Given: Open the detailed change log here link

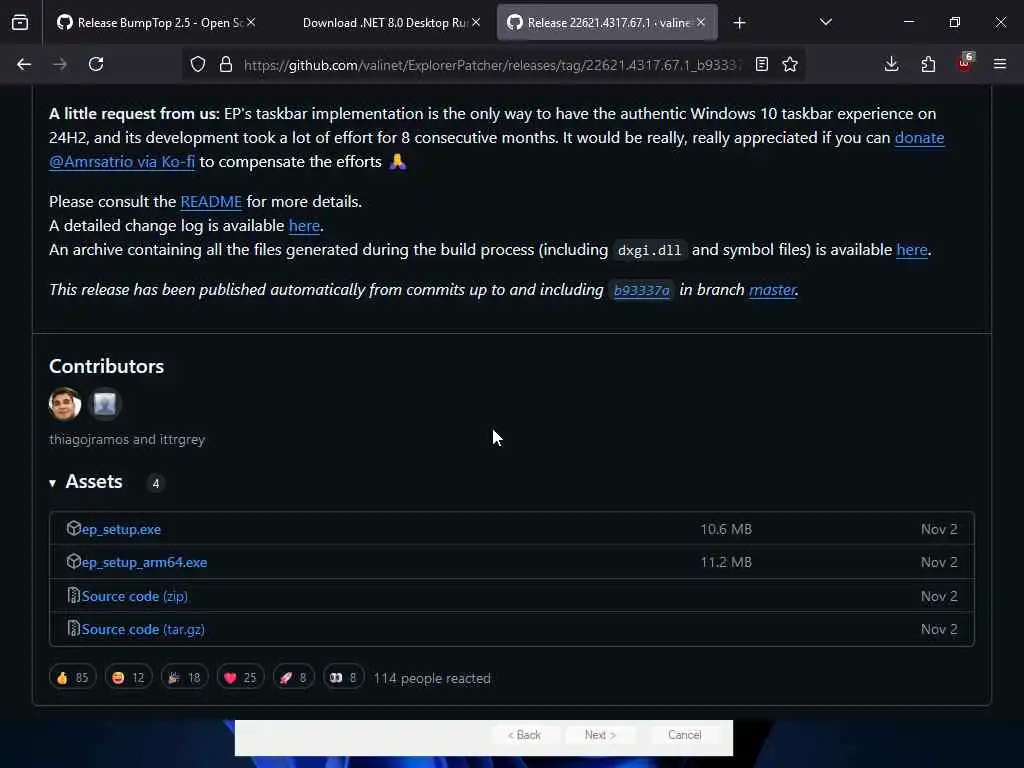Looking at the screenshot, I should click(x=304, y=226).
